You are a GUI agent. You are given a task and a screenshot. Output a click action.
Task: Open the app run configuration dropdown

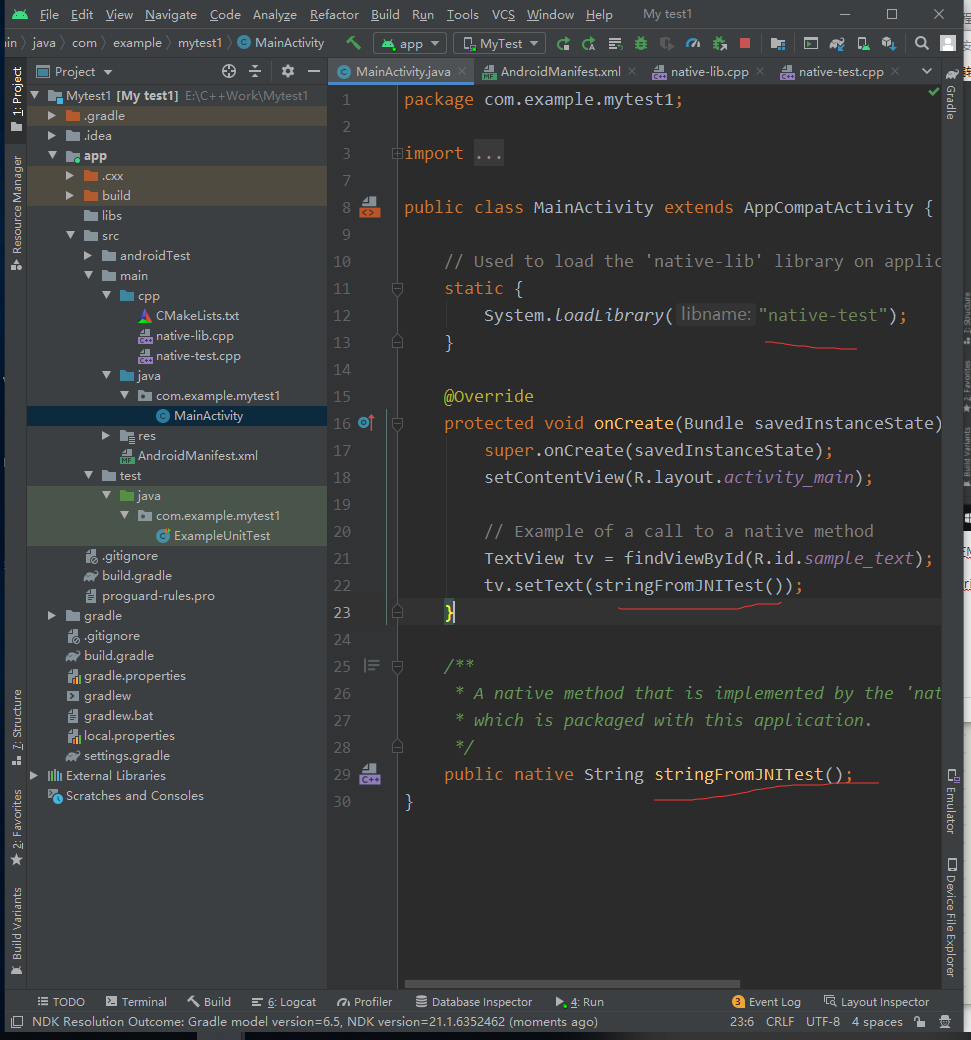click(x=409, y=43)
